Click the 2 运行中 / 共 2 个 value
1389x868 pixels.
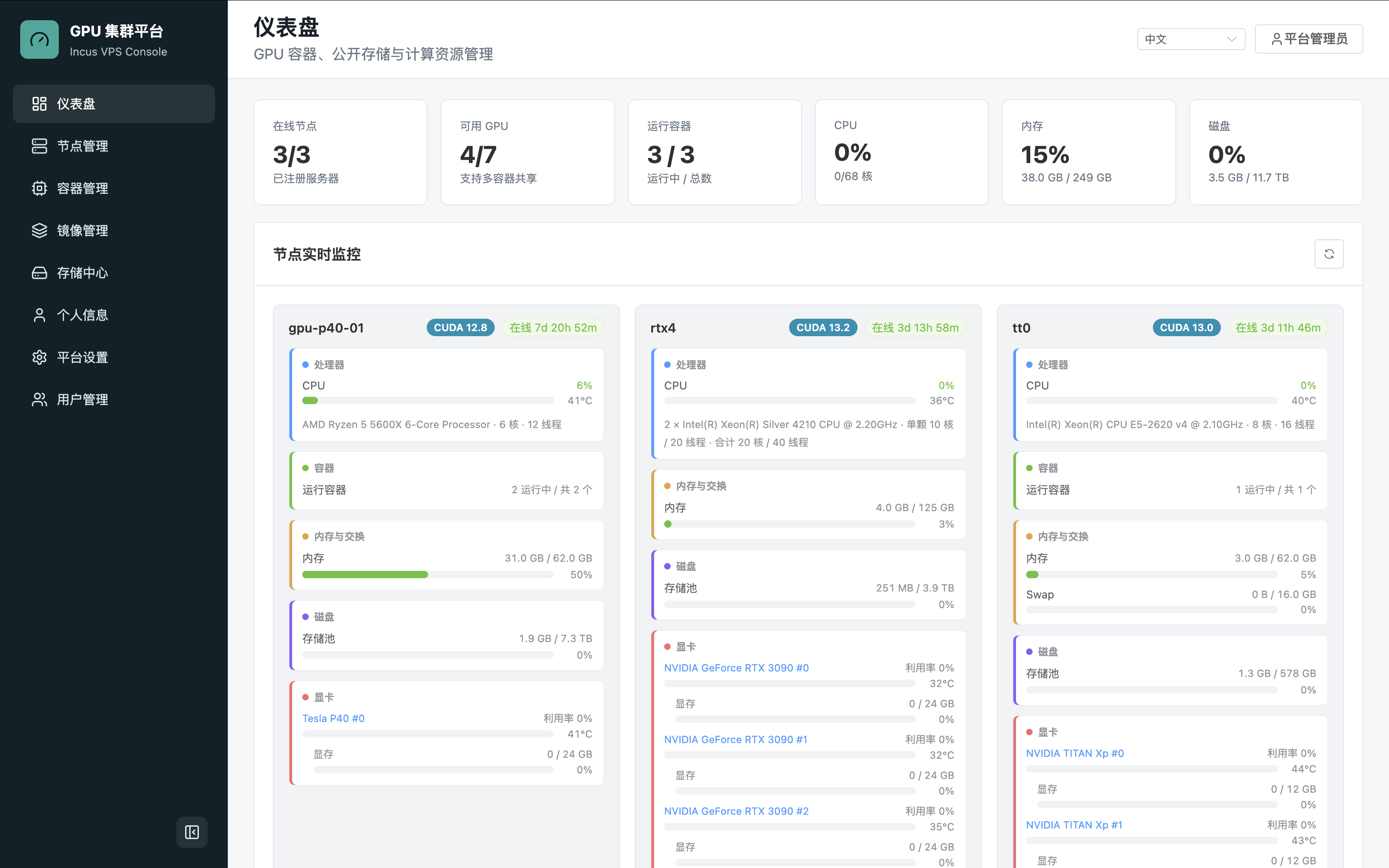click(x=552, y=490)
